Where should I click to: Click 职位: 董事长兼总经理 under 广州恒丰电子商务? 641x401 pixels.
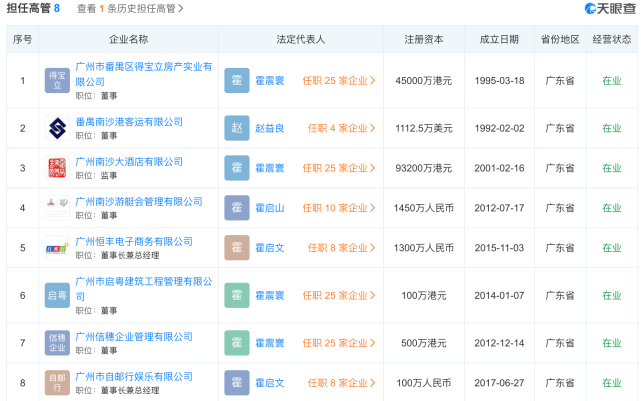click(117, 255)
